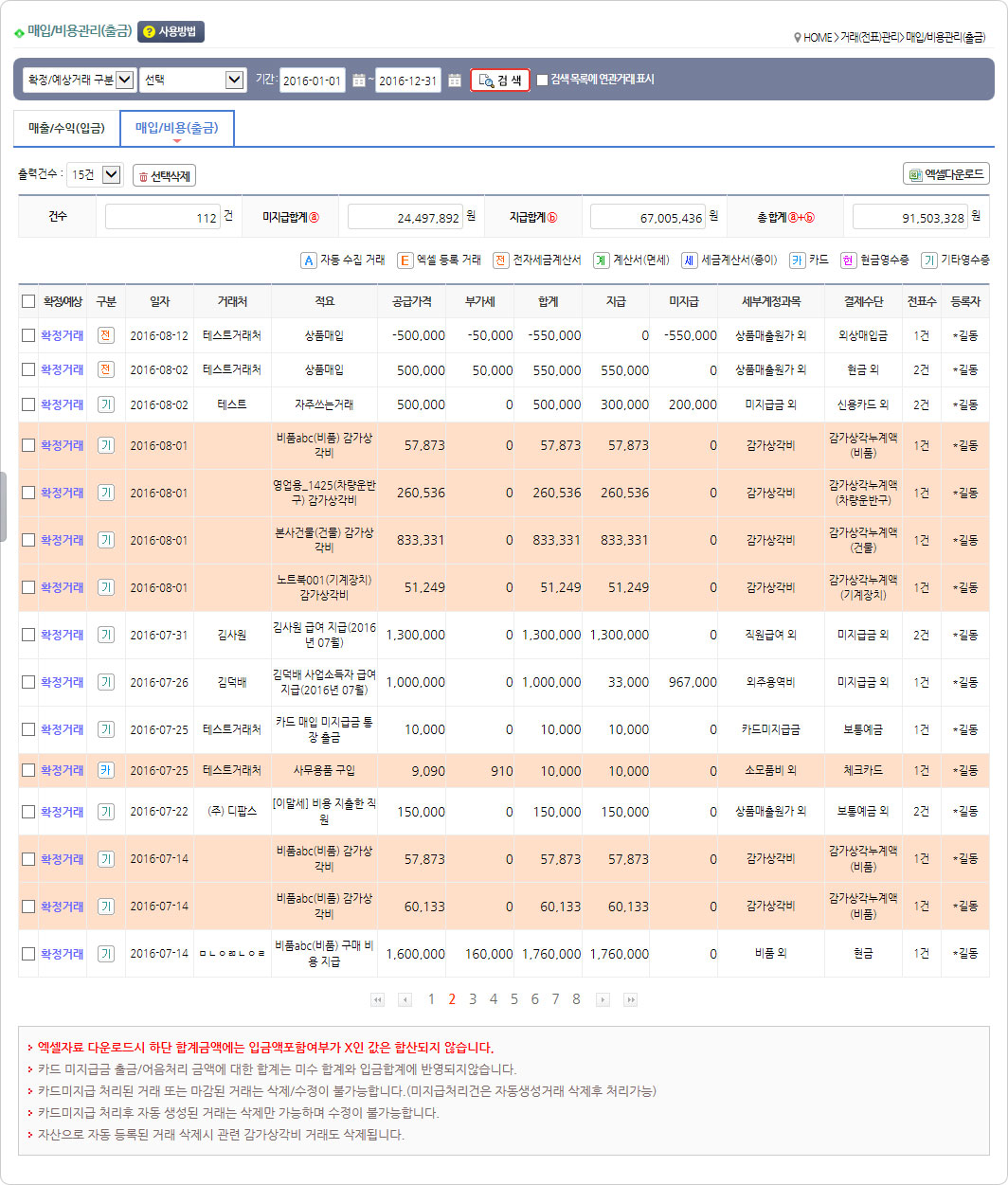The height and width of the screenshot is (1185, 1008).
Task: Toggle the select-all checkbox in table header
Action: coord(28,301)
